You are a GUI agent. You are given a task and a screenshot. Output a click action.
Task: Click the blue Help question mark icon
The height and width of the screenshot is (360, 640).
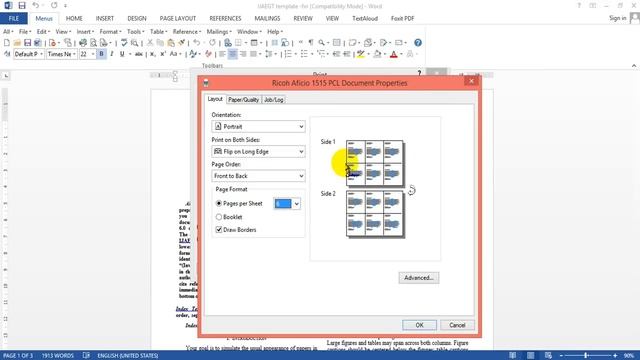[x=418, y=42]
